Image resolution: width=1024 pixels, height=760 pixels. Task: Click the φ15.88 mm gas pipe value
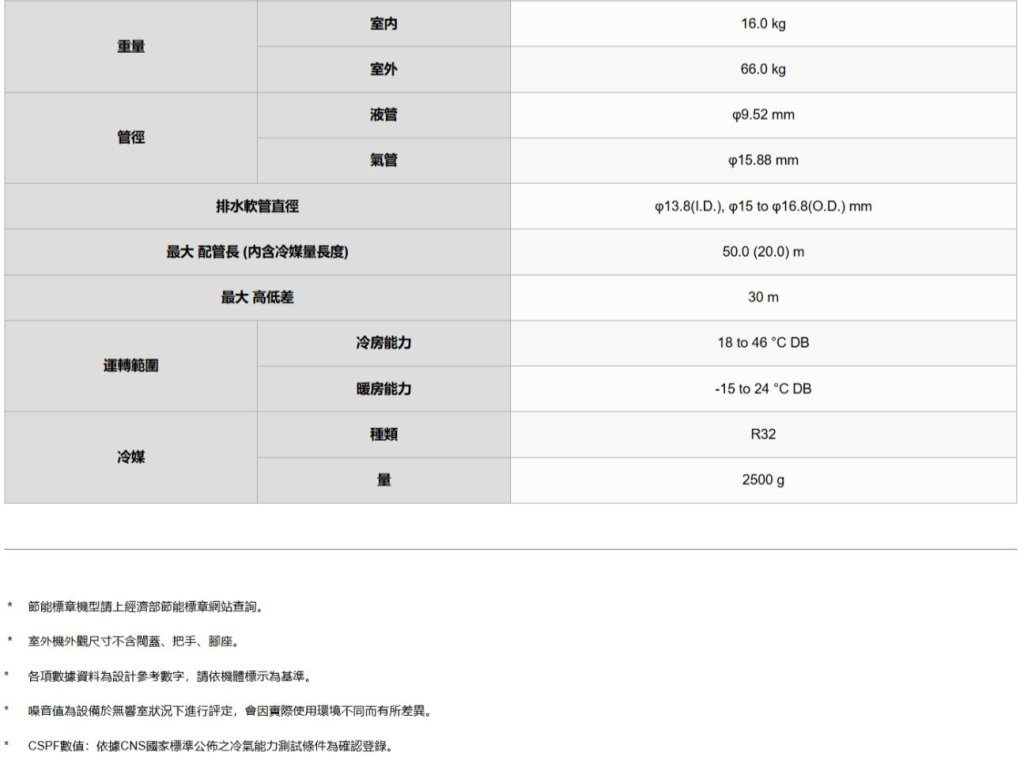(x=763, y=161)
